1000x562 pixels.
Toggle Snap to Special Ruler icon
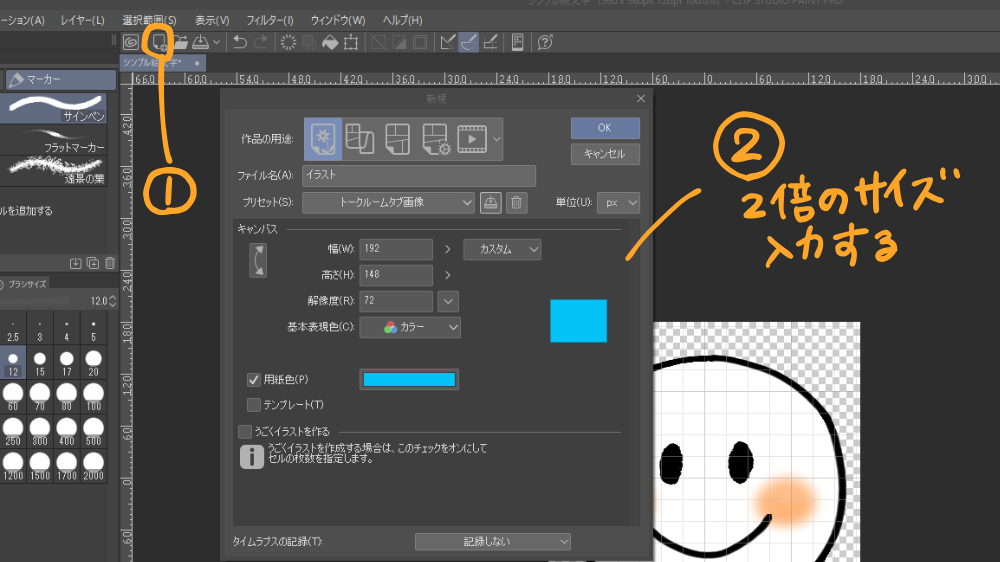pos(469,42)
